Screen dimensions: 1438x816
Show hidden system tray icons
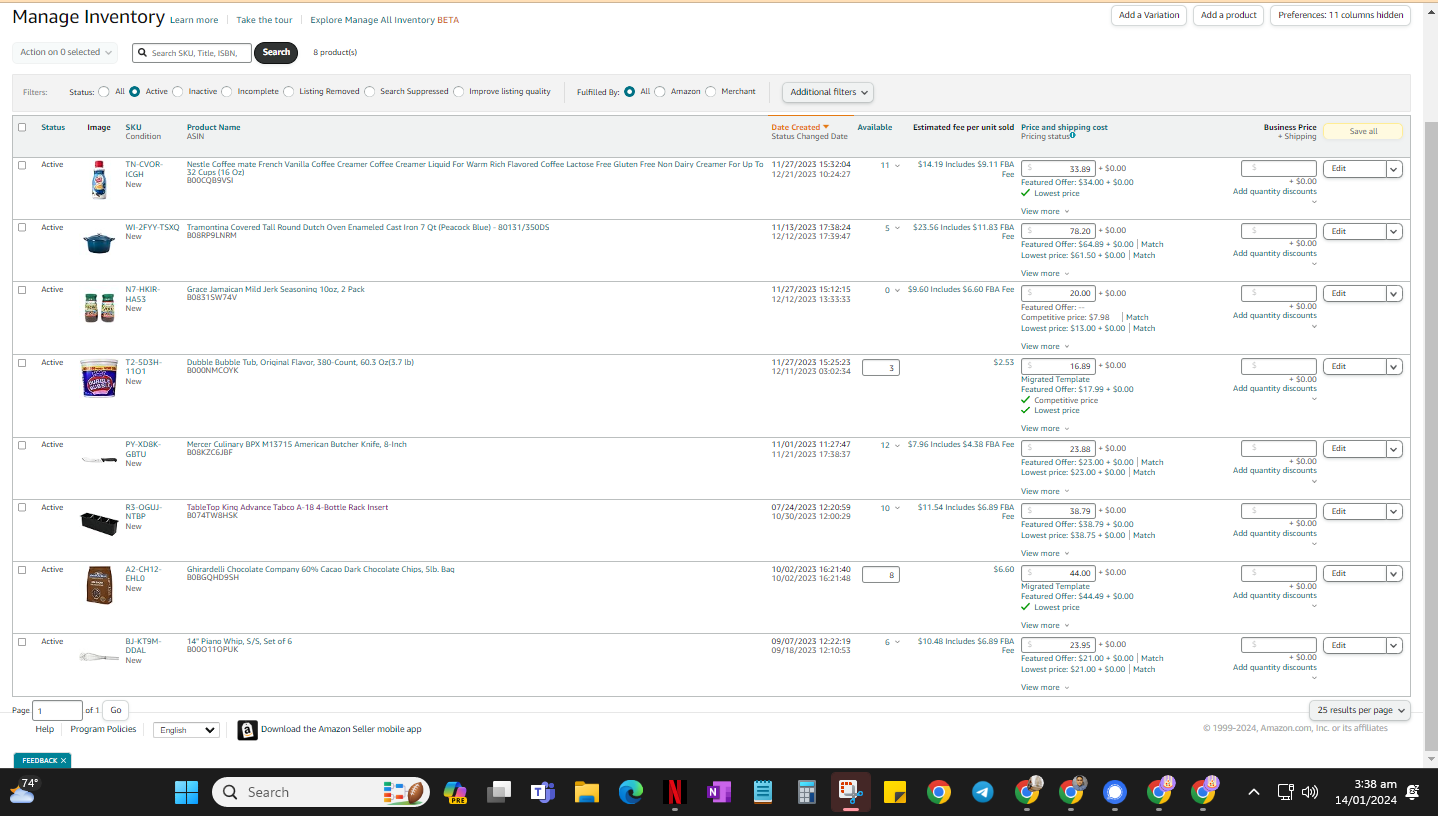point(1253,792)
